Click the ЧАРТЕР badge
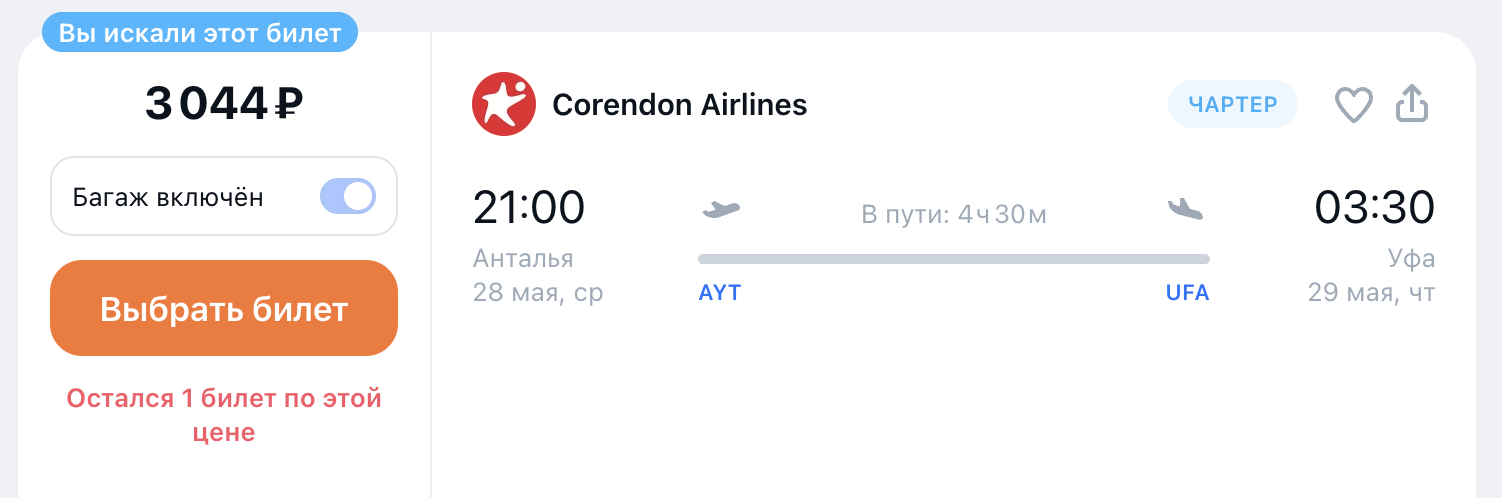 click(1233, 104)
